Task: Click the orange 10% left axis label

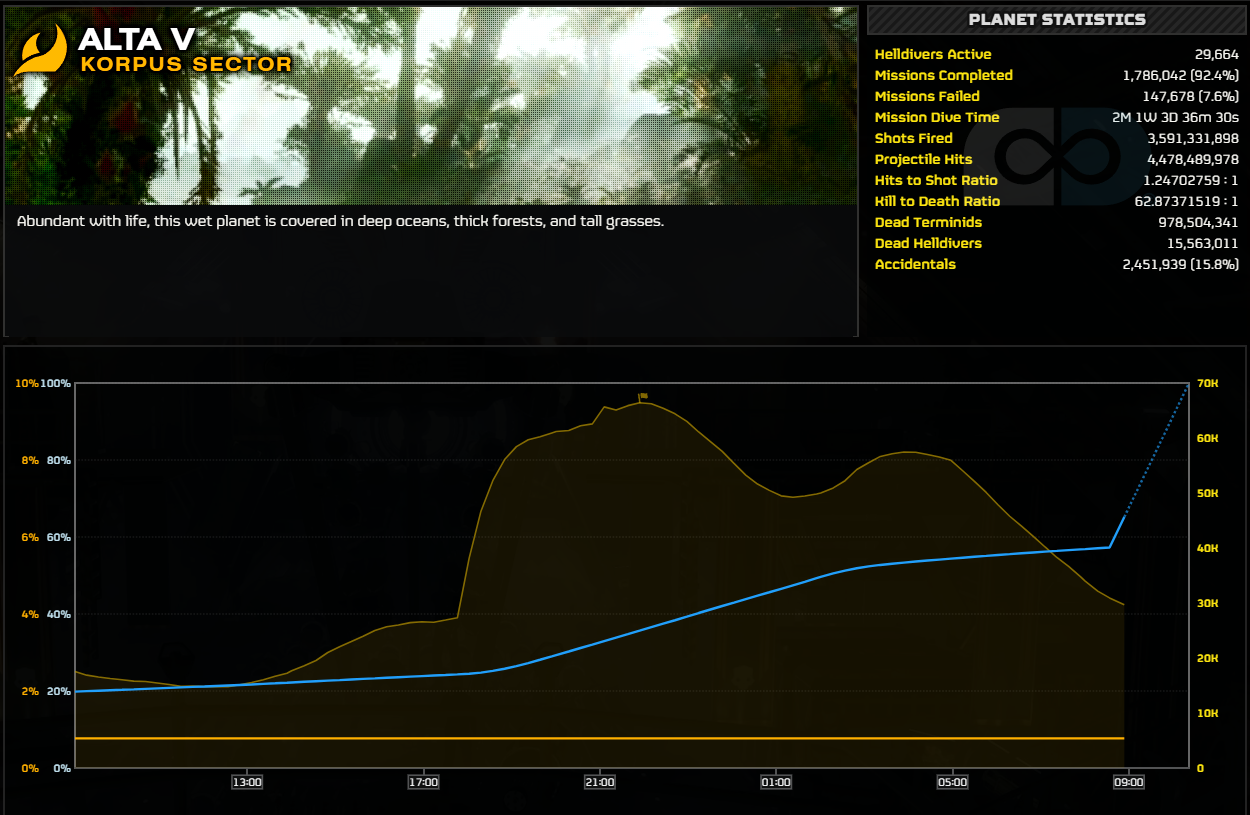Action: coord(27,384)
